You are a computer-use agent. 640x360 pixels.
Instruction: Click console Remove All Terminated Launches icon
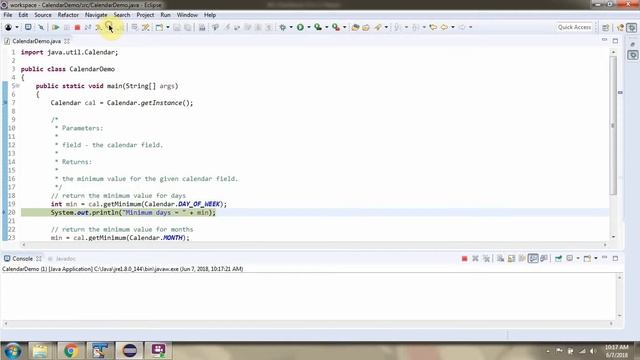(486, 258)
